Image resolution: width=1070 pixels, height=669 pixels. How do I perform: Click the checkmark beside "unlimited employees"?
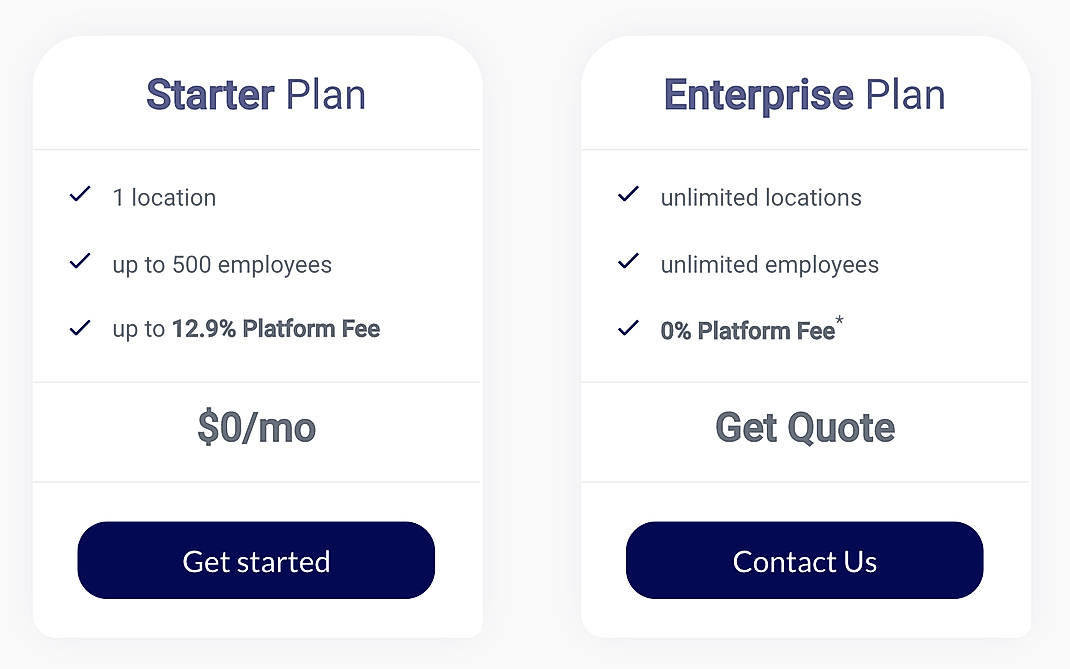point(628,262)
